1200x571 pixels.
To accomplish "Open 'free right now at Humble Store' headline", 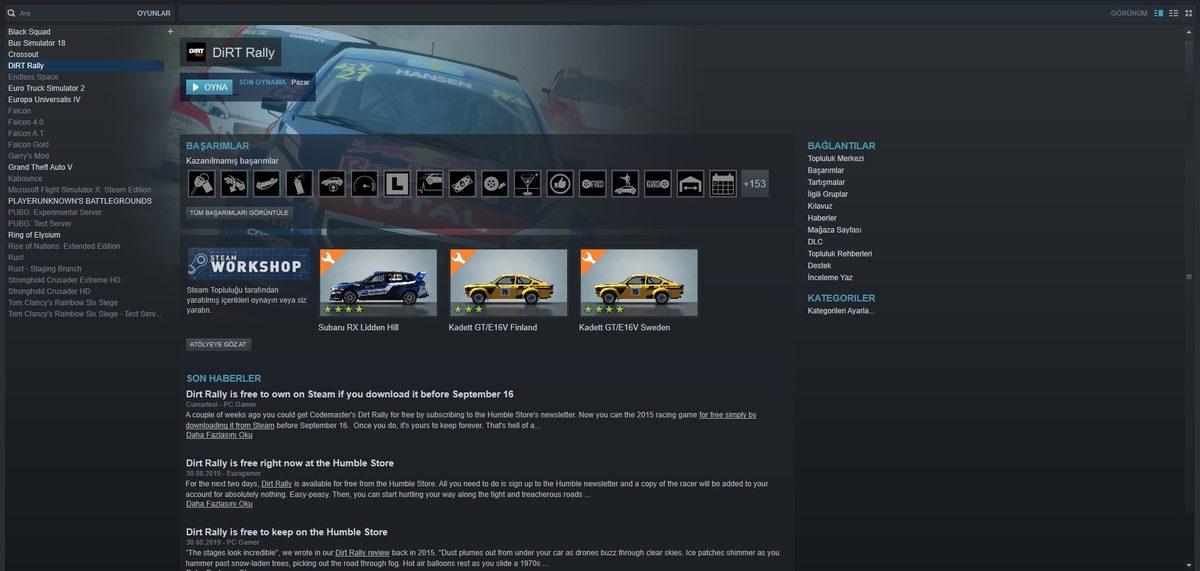I will click(x=290, y=463).
